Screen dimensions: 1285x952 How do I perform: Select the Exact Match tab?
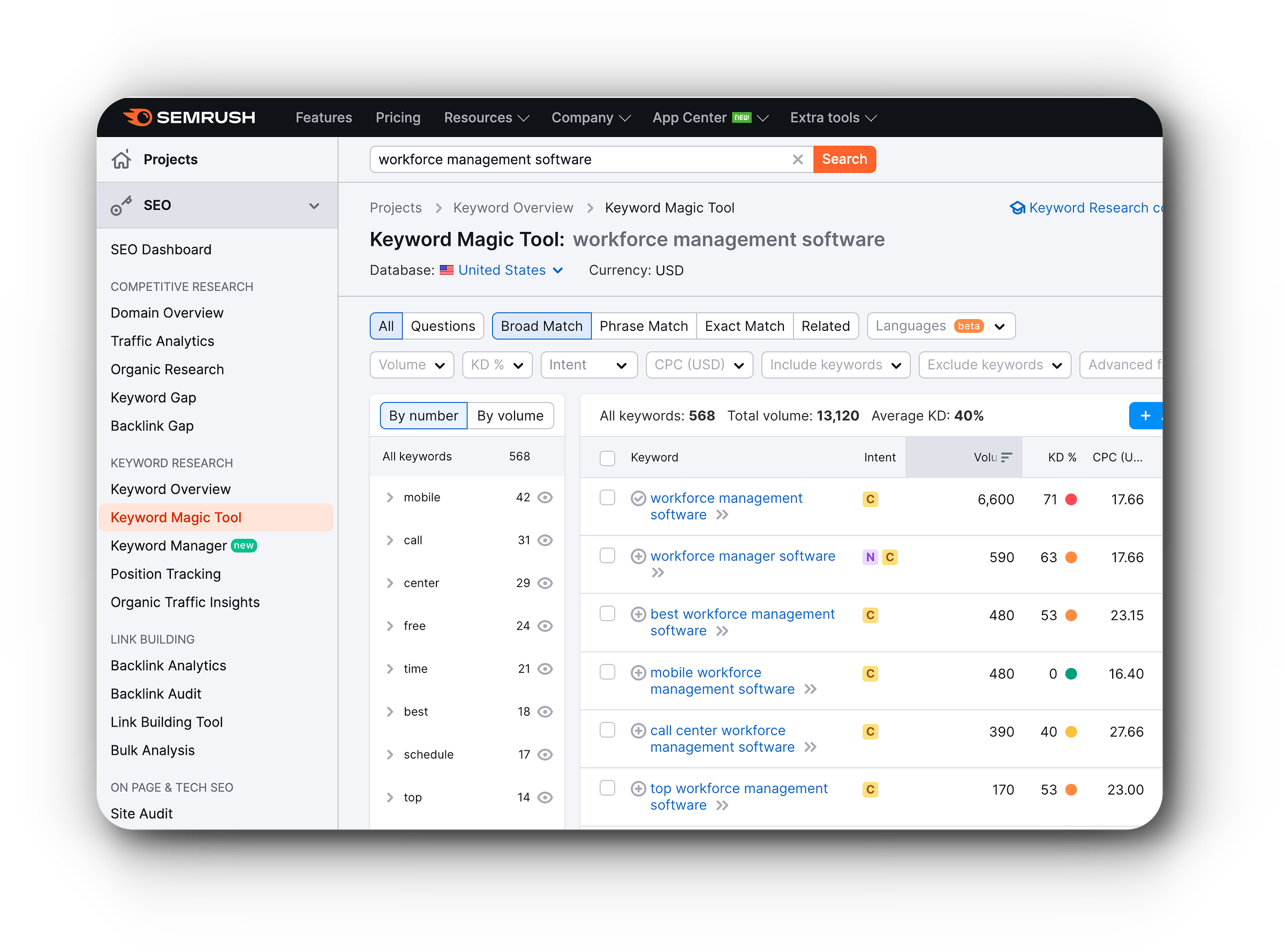pyautogui.click(x=744, y=327)
